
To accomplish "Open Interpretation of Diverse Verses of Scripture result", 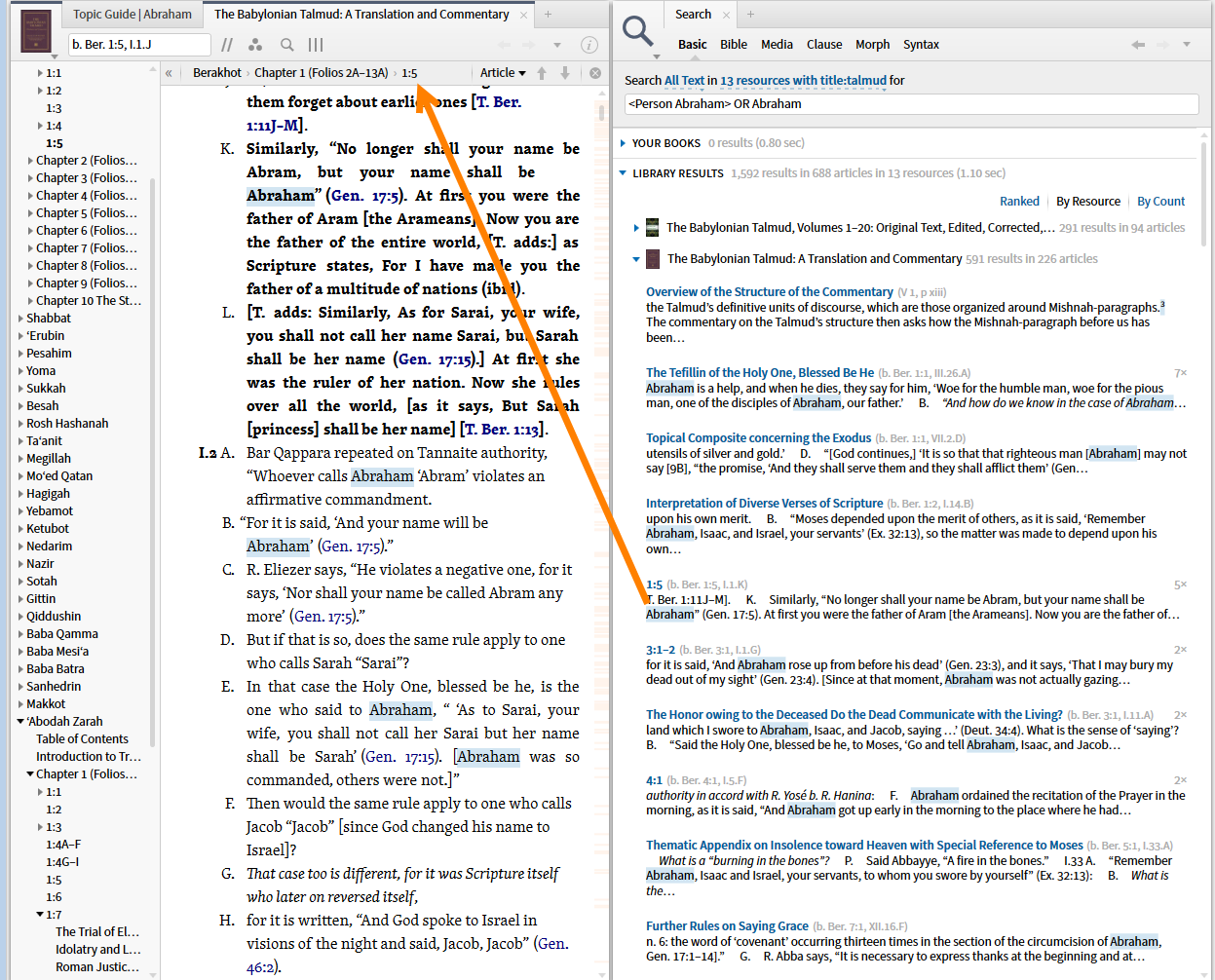I will (x=765, y=504).
